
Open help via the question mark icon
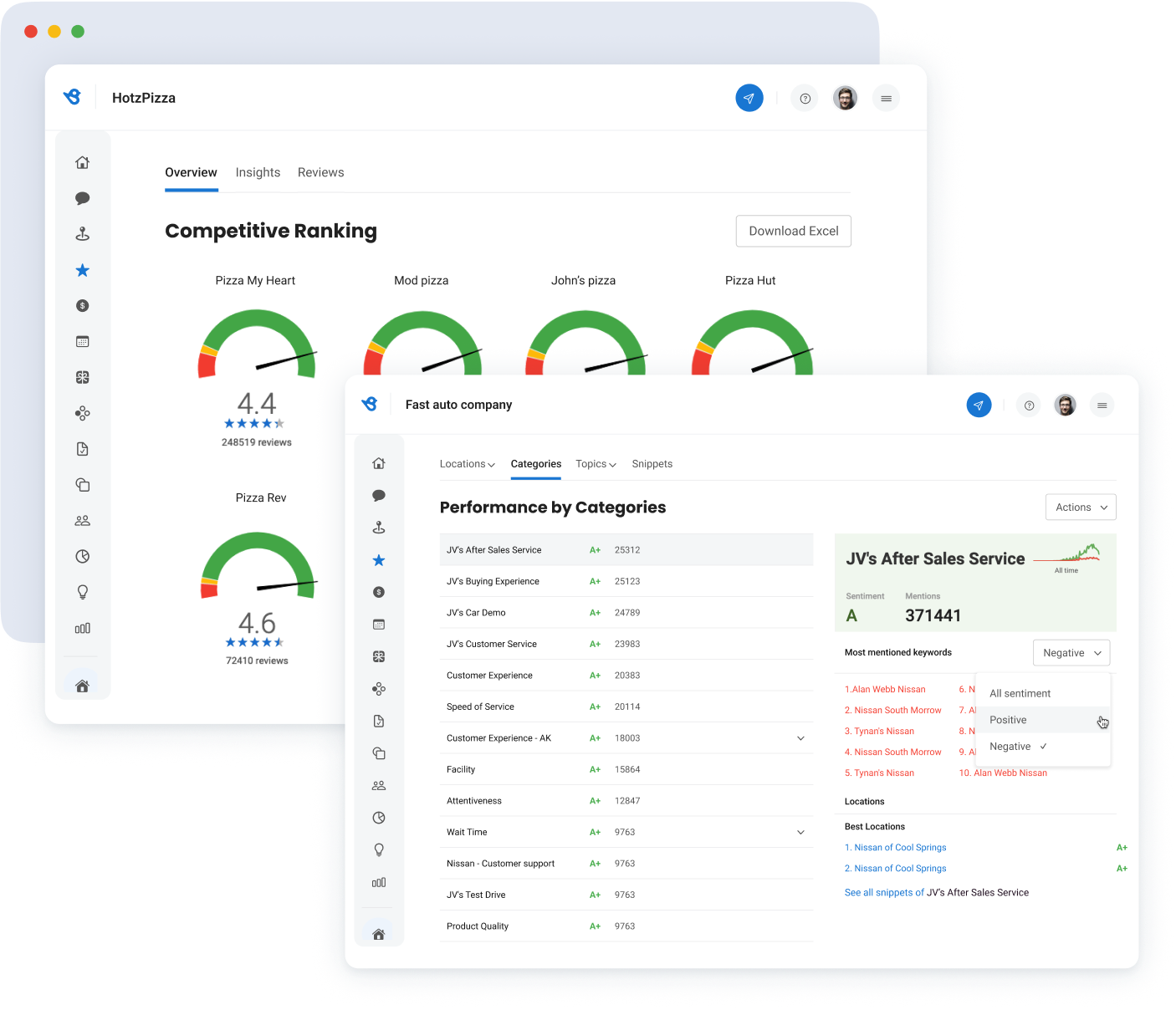(1029, 405)
